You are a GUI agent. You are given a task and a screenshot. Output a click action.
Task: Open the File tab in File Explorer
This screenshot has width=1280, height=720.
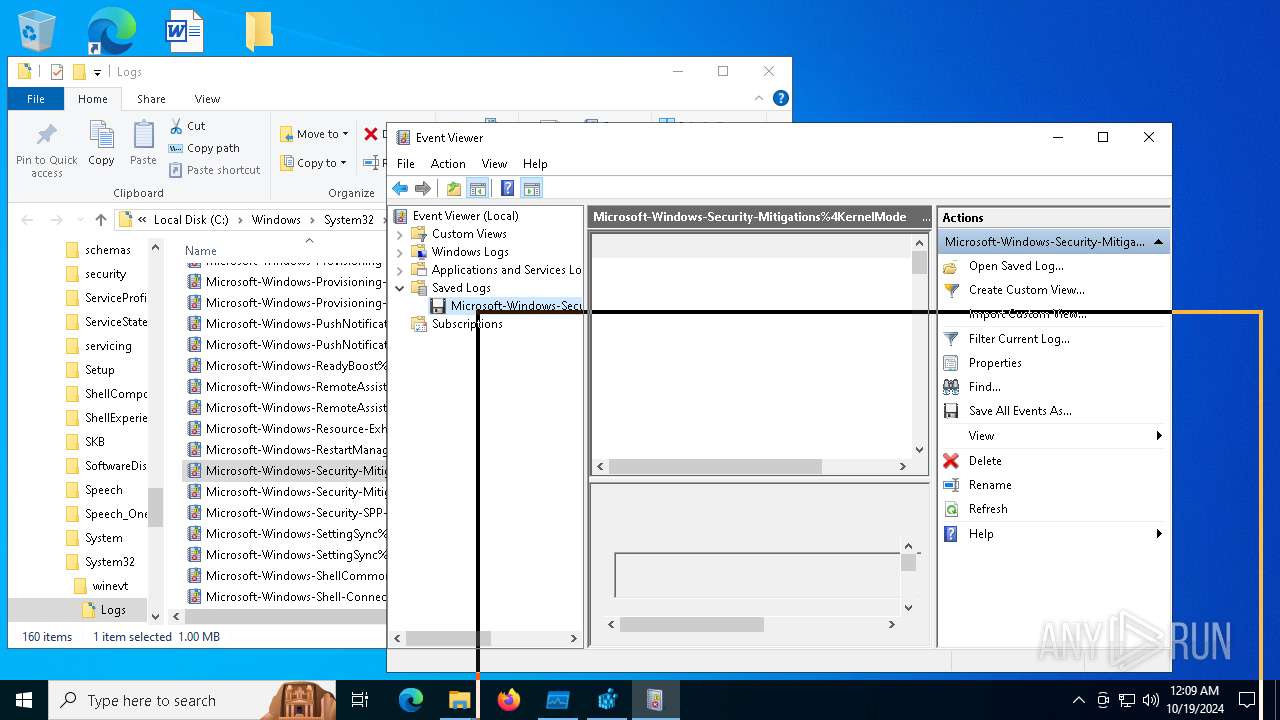[36, 99]
